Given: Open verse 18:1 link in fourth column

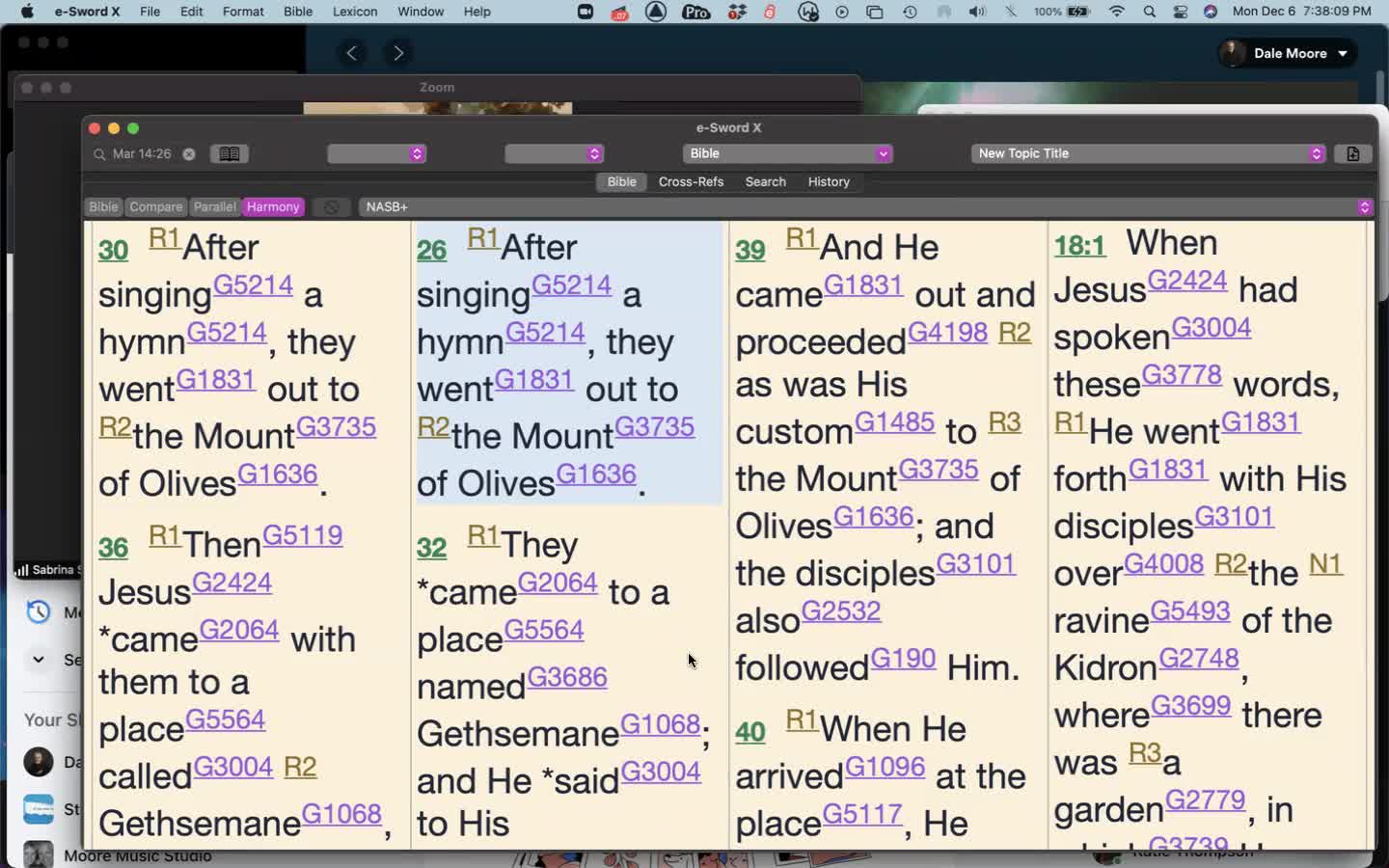Looking at the screenshot, I should pyautogui.click(x=1079, y=246).
